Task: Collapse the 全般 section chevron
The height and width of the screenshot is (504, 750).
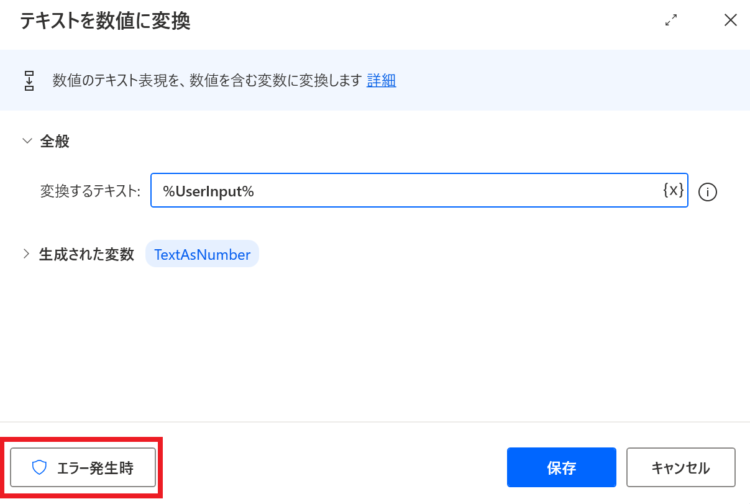Action: click(x=27, y=141)
